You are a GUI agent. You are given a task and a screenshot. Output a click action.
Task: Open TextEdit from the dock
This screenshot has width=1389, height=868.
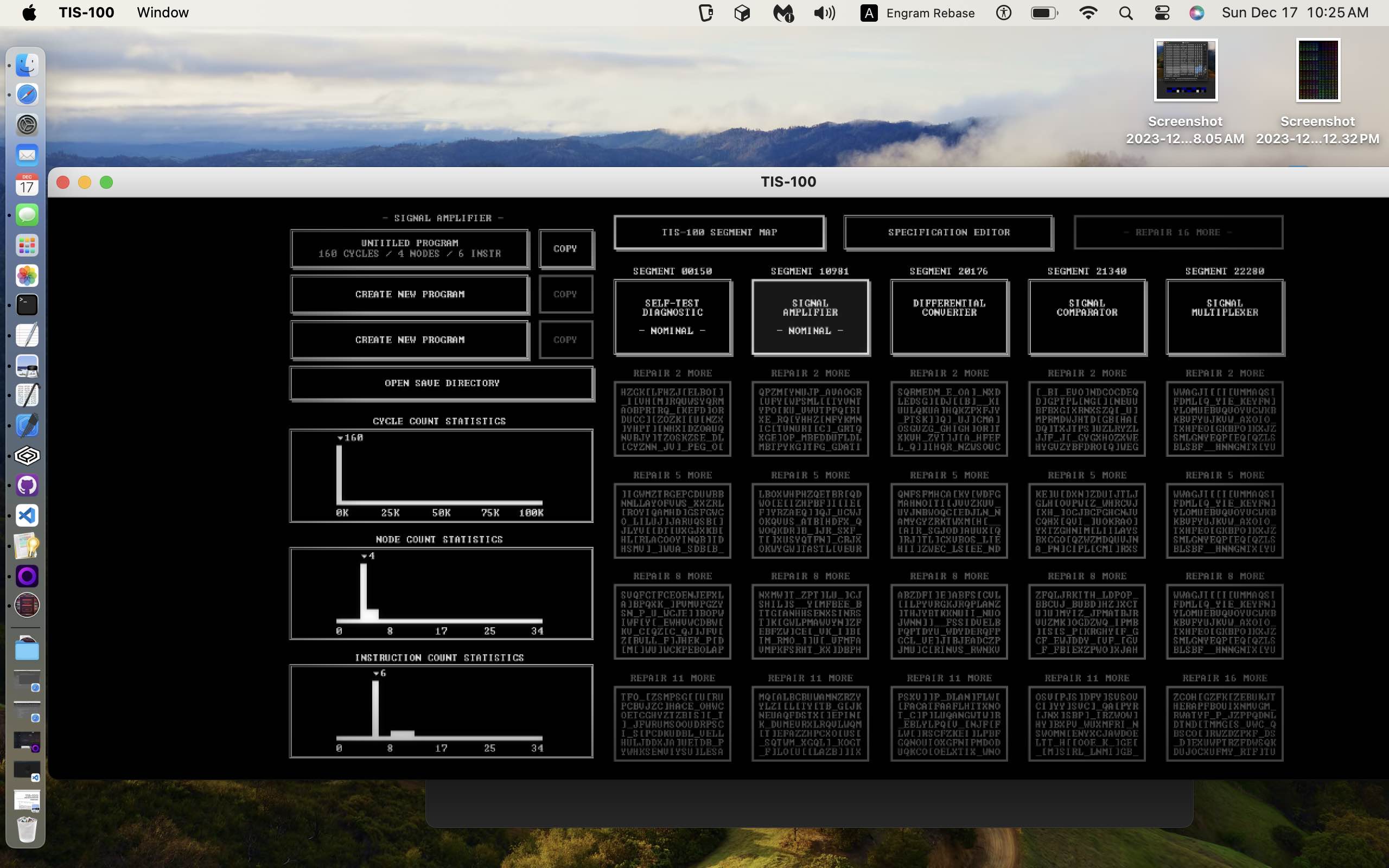(x=27, y=335)
